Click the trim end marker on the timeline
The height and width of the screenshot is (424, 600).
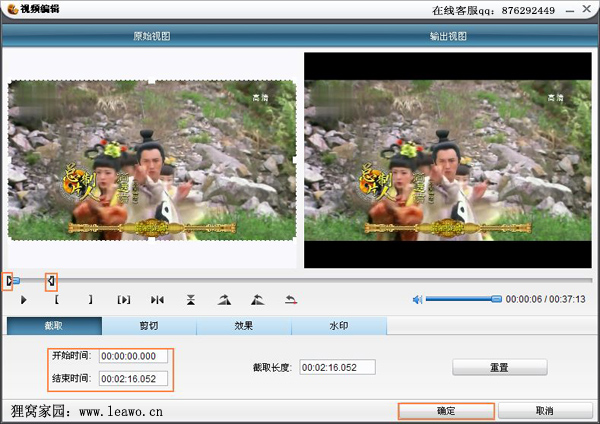[x=51, y=282]
